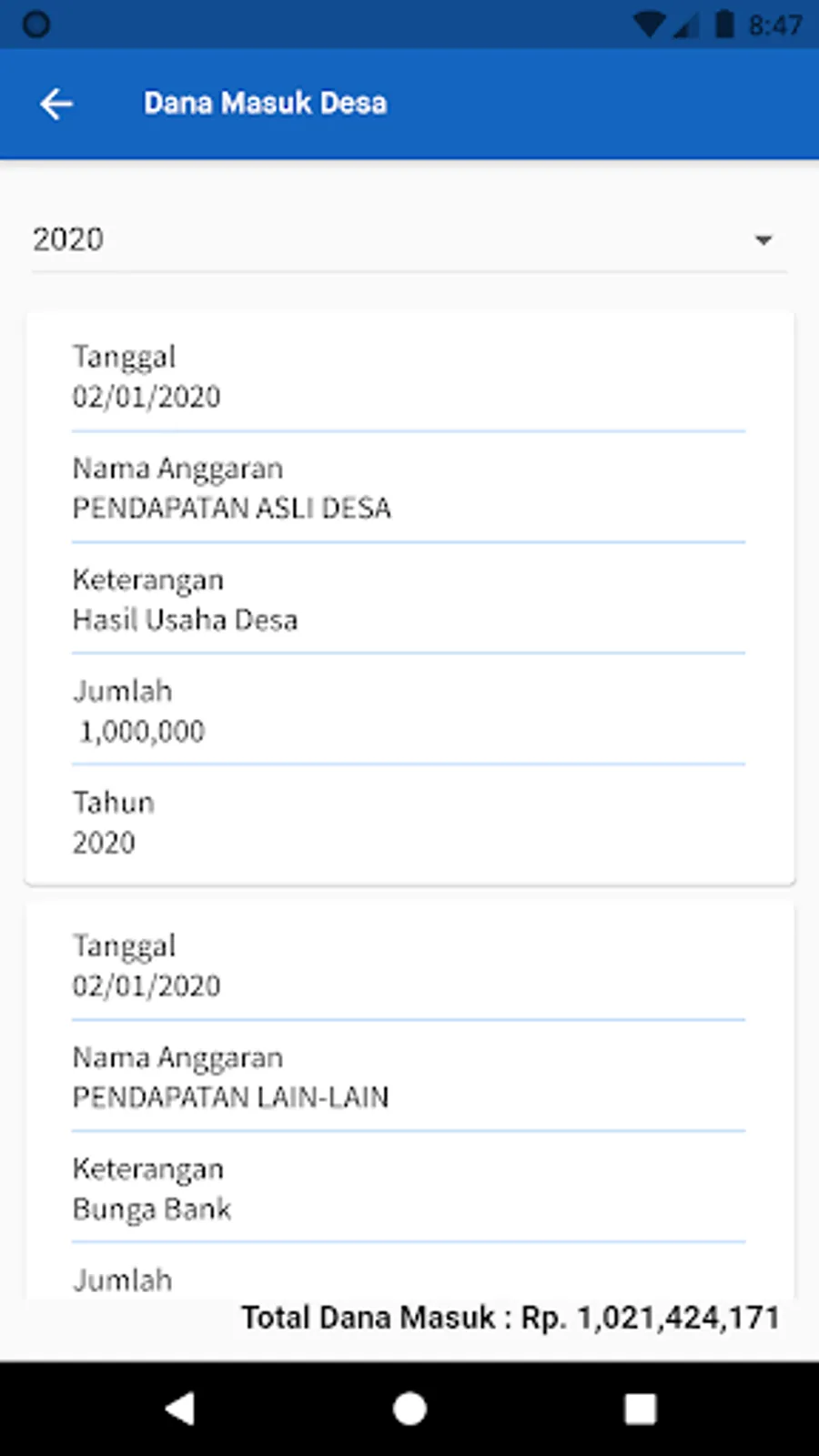Open the recent apps square button
This screenshot has height=1456, width=819.
[640, 1409]
